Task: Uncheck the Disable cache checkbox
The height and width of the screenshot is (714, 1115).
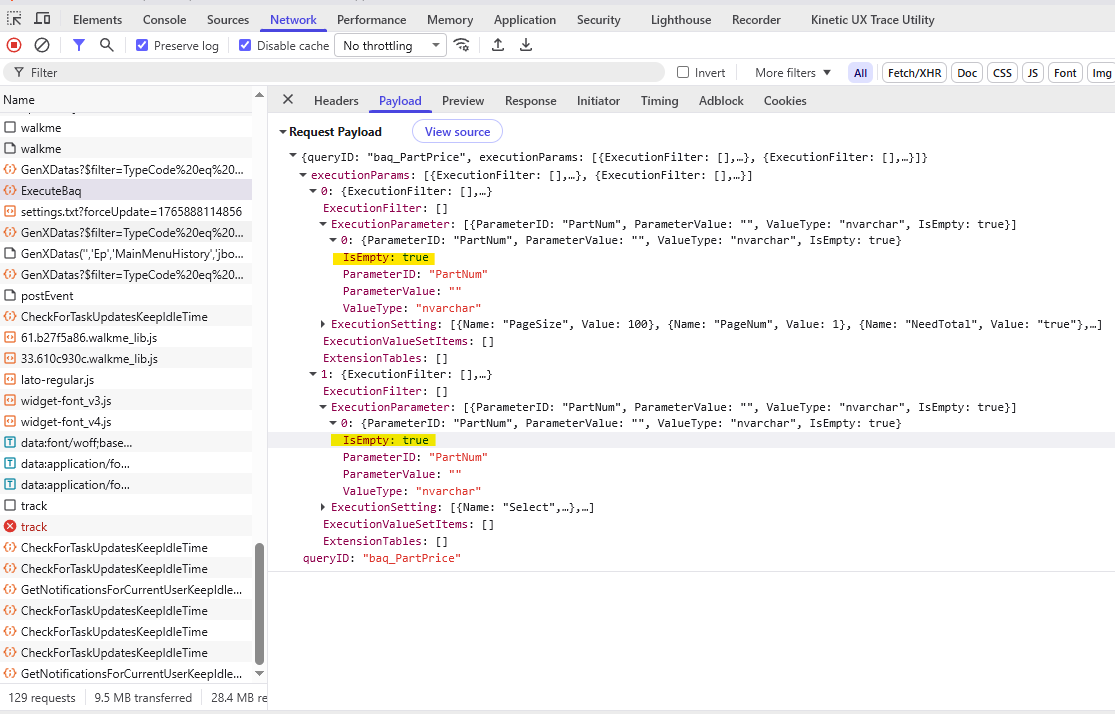Action: tap(245, 46)
